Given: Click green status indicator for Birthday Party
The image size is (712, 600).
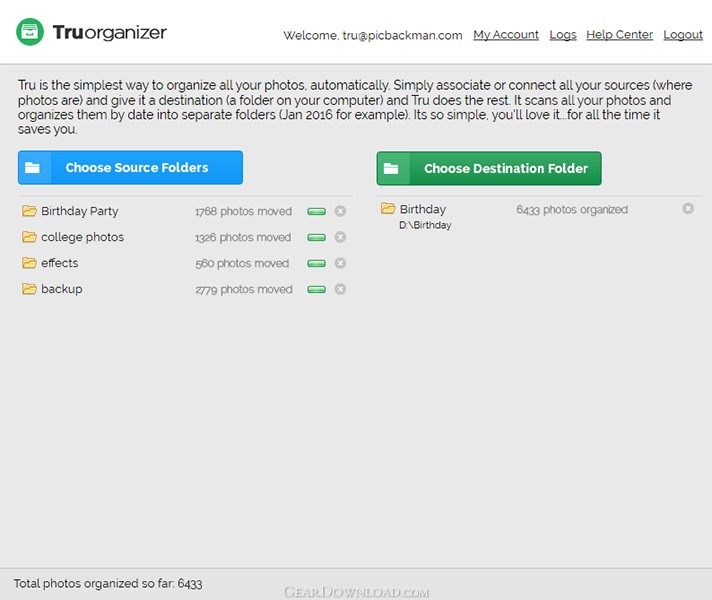Looking at the screenshot, I should pyautogui.click(x=316, y=211).
